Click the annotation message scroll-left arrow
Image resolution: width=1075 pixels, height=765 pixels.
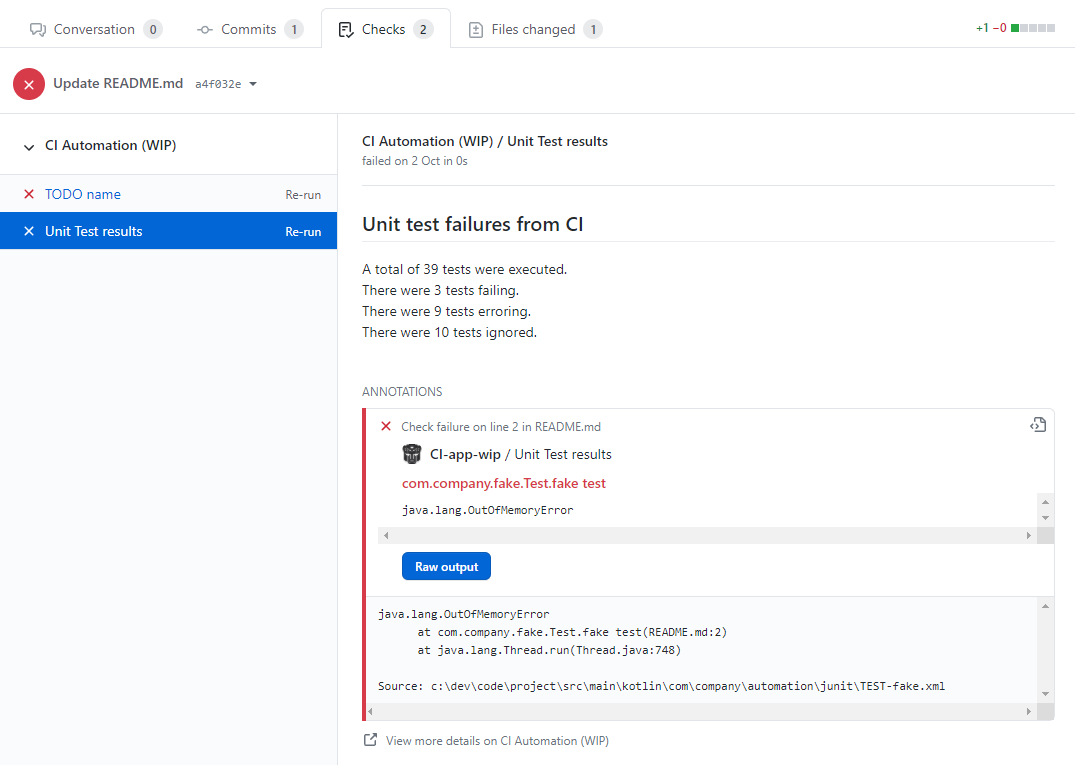click(386, 535)
